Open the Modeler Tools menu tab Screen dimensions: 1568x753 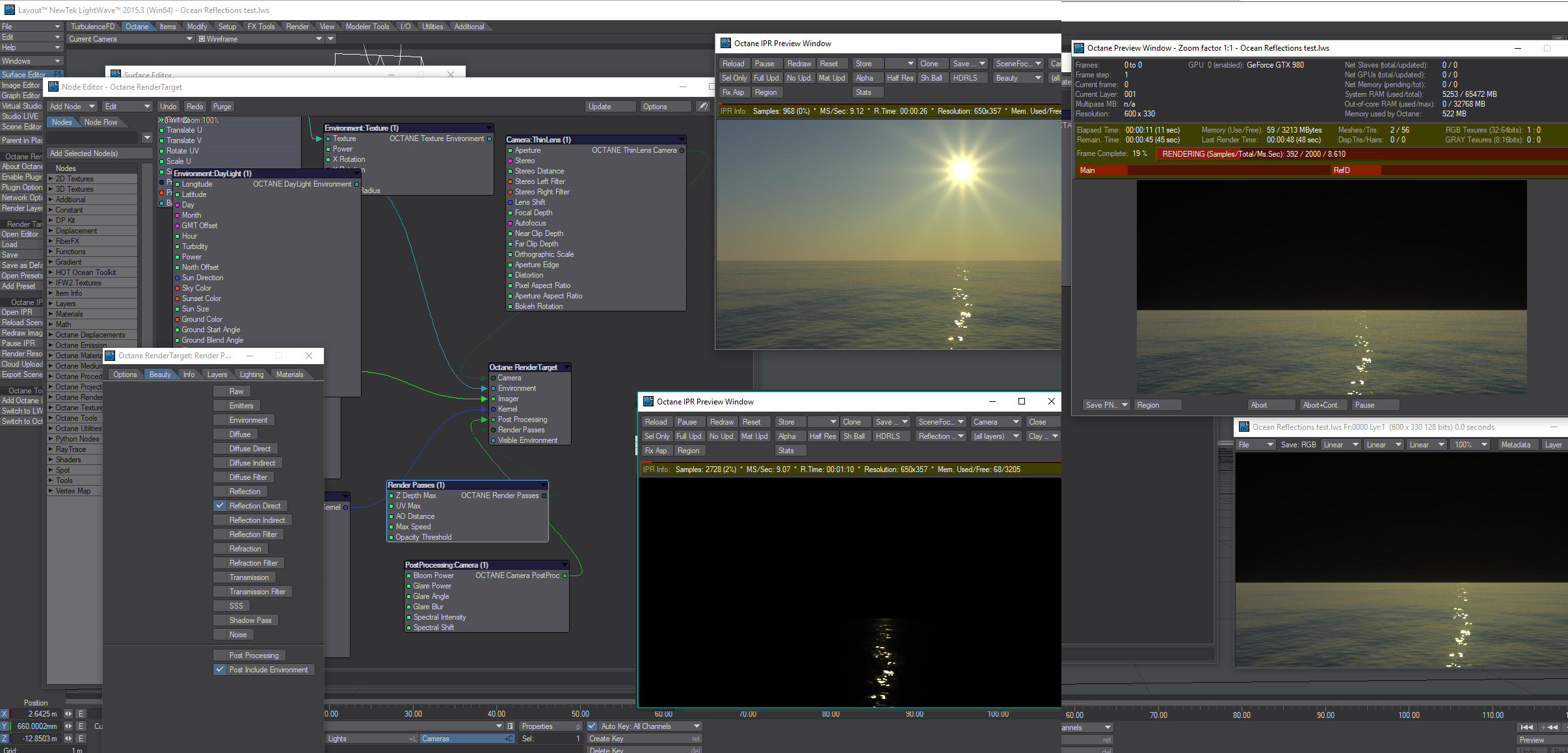tap(367, 27)
